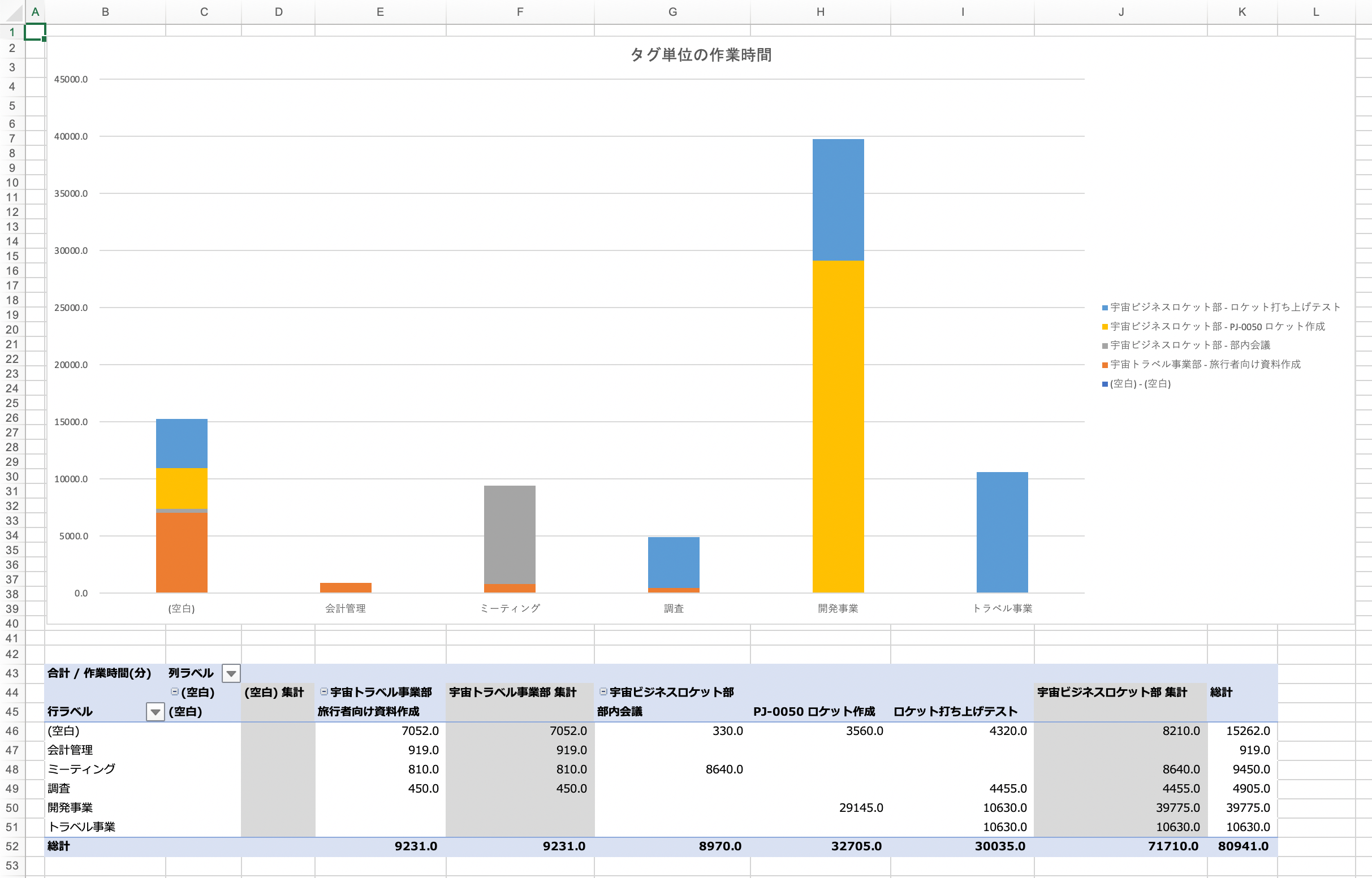Click the blue ロケット打ち上げテスト legend swatch
Screen dimensions: 1372x878
click(1104, 308)
